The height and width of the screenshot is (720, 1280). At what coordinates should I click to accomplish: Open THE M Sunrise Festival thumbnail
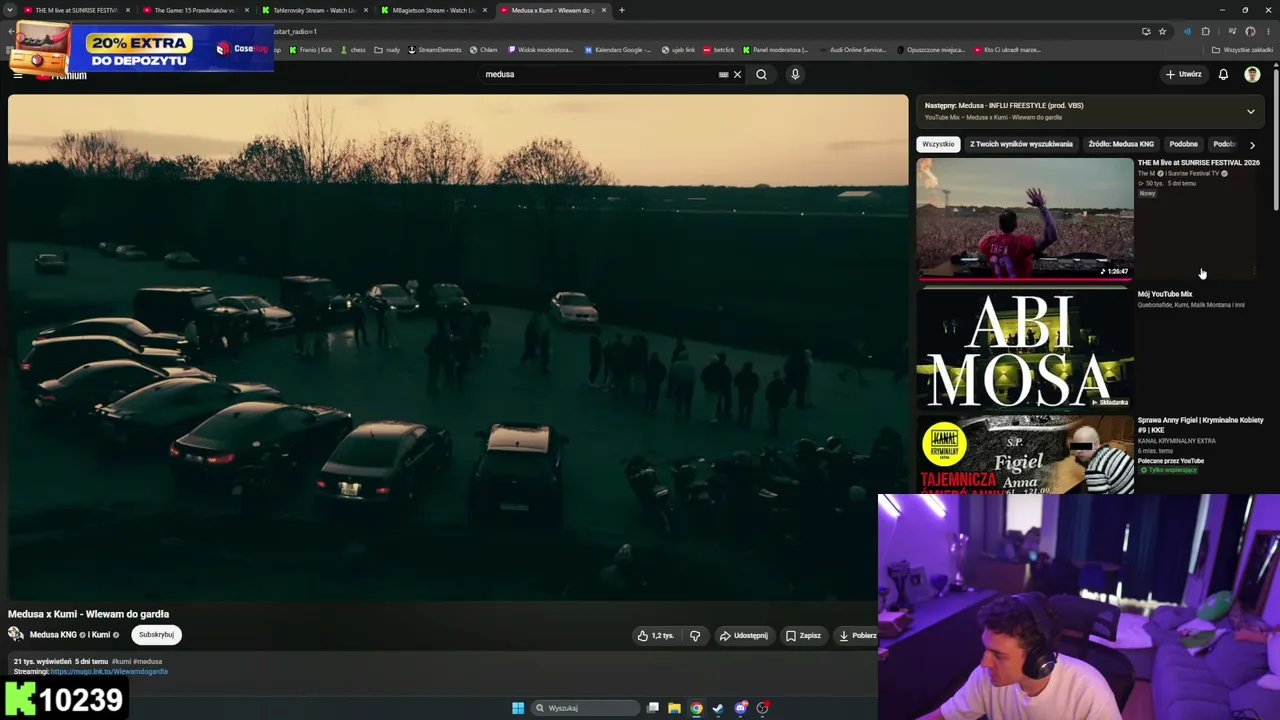1025,219
